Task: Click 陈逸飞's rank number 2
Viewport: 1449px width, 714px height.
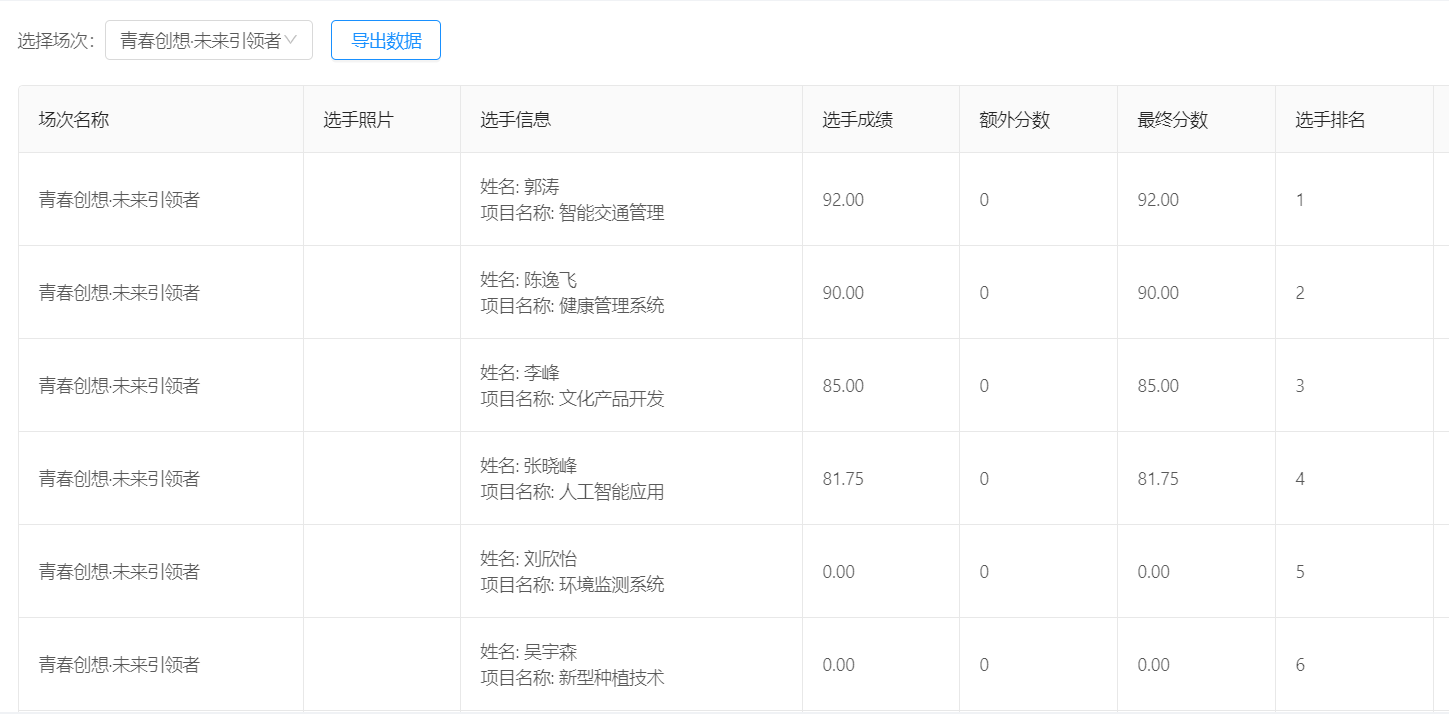Action: (x=1300, y=293)
